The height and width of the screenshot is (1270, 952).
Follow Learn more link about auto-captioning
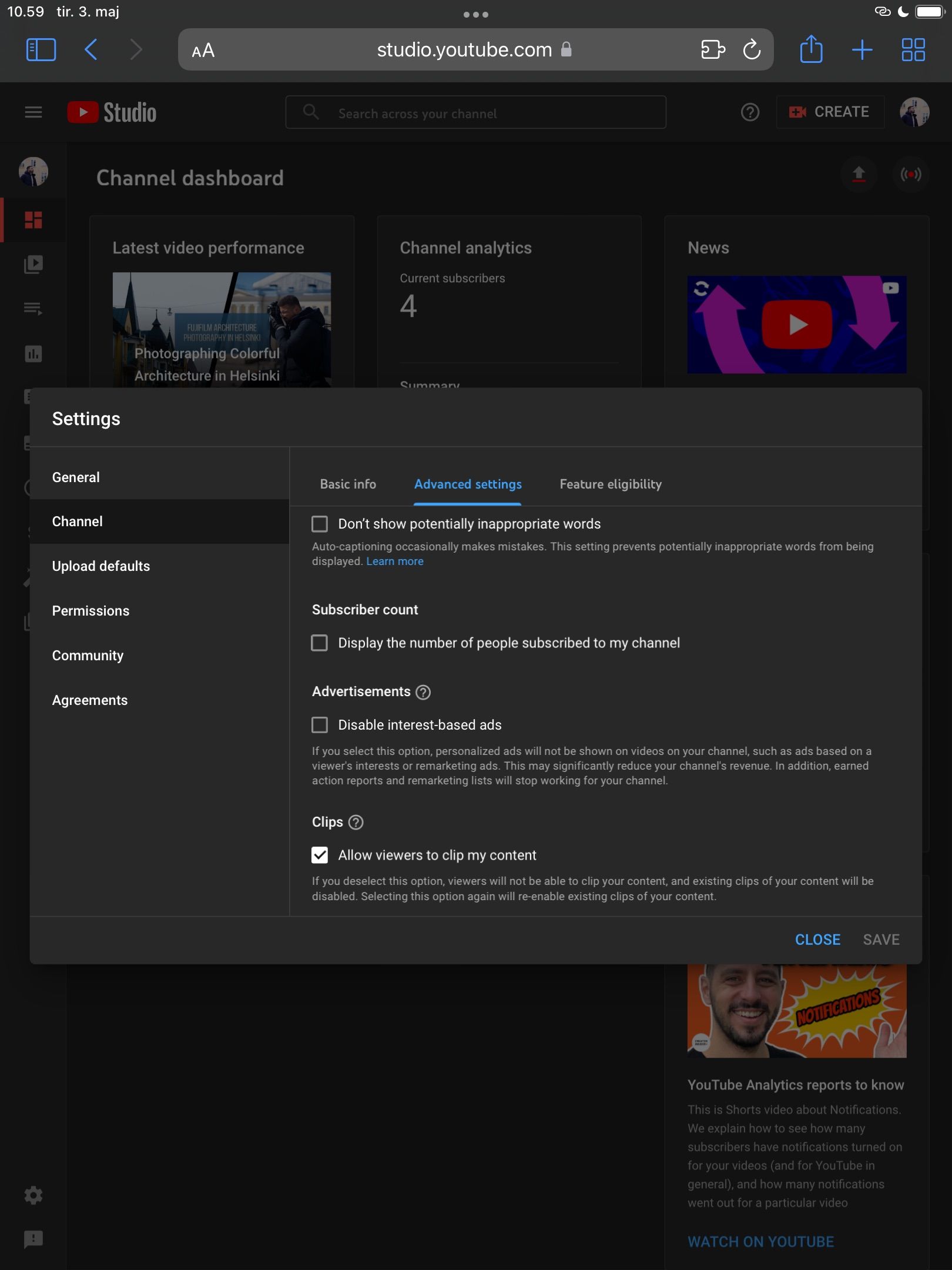[395, 562]
